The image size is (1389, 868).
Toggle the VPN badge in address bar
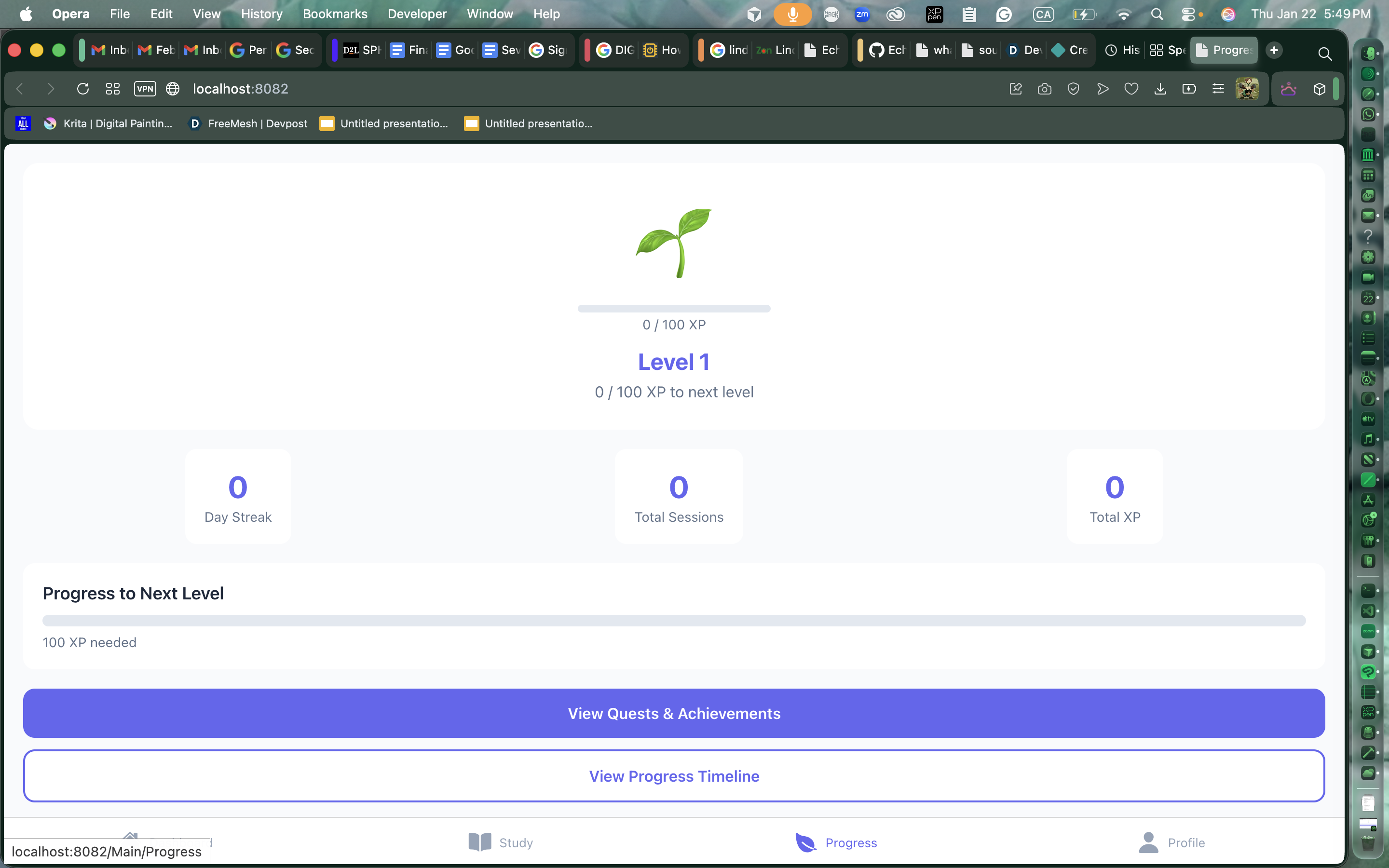pos(145,89)
